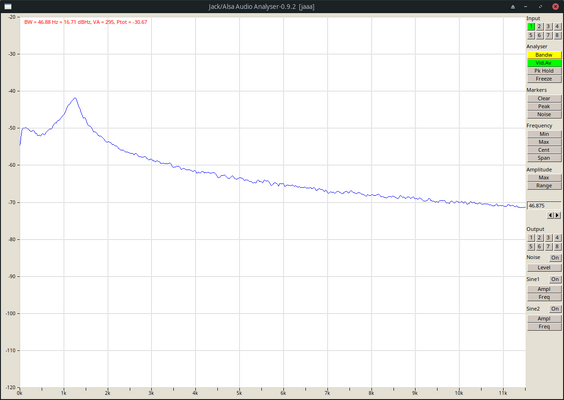Toggle the Vid.Av analyser mode
The image size is (564, 400).
tap(544, 63)
